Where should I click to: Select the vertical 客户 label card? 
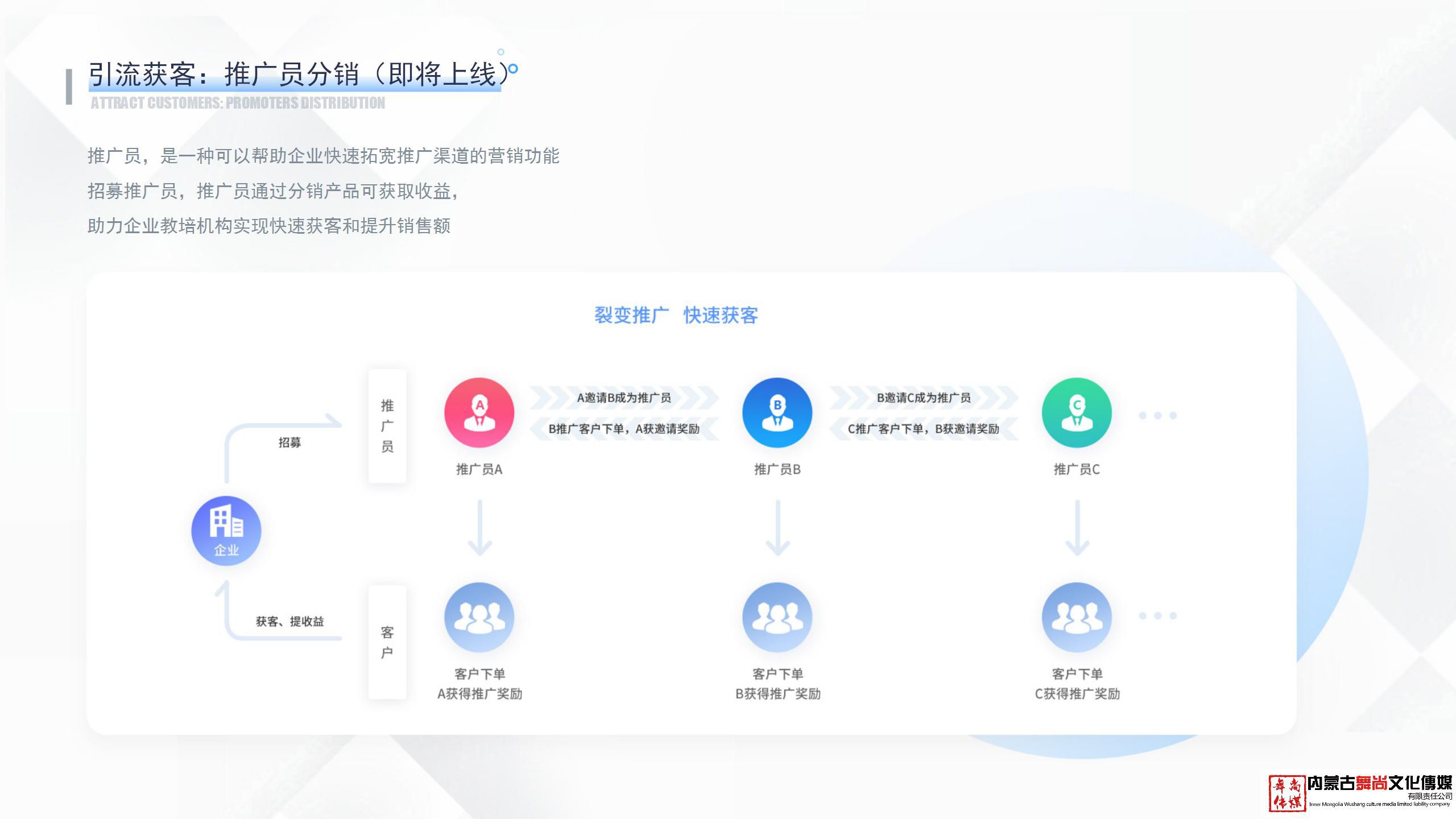(x=388, y=640)
